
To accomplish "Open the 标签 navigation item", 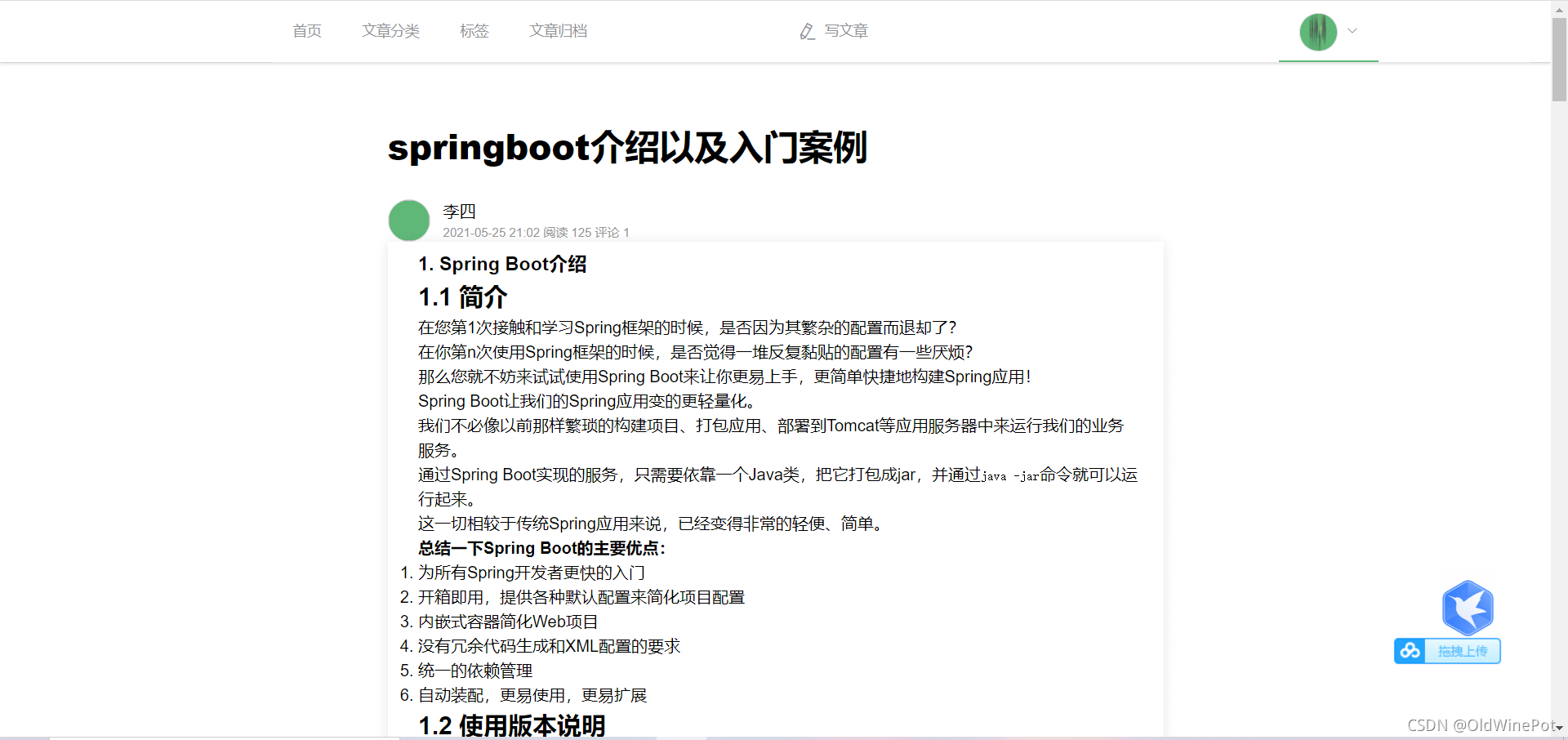I will coord(474,31).
